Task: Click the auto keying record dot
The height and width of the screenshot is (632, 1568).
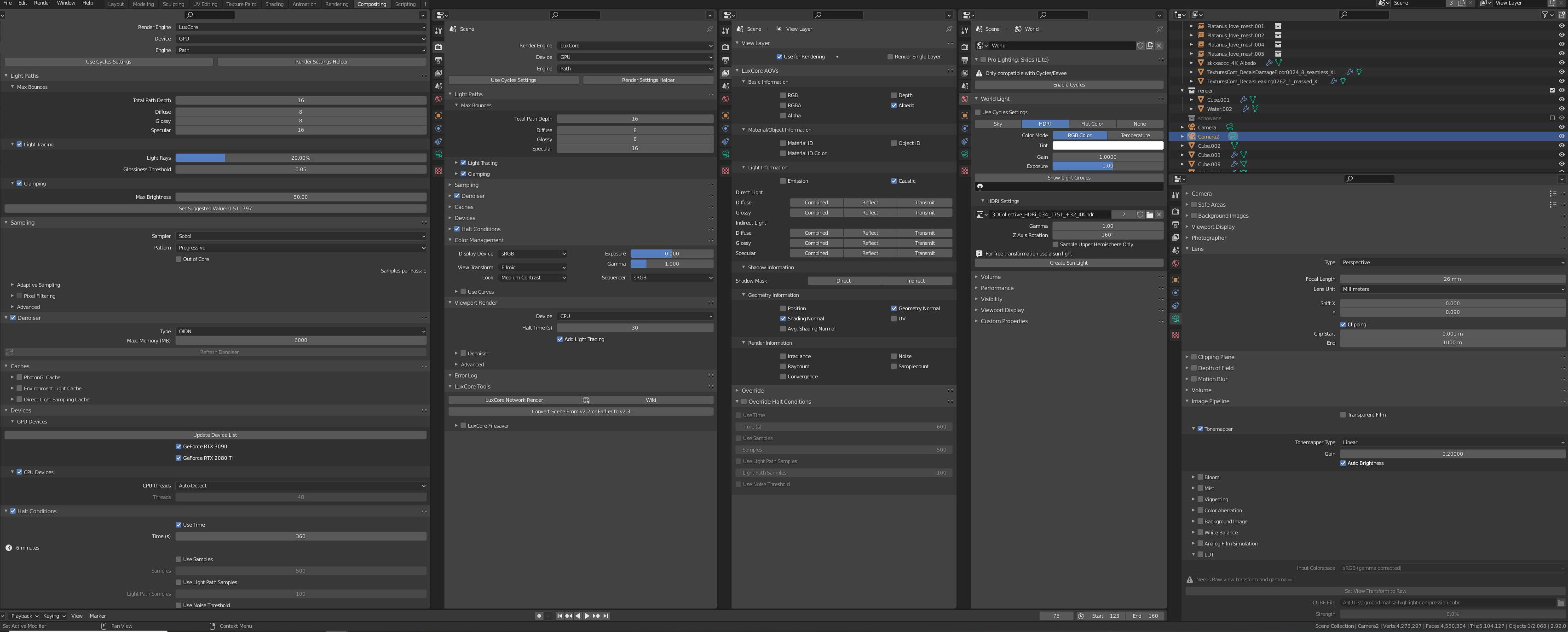Action: coord(539,615)
